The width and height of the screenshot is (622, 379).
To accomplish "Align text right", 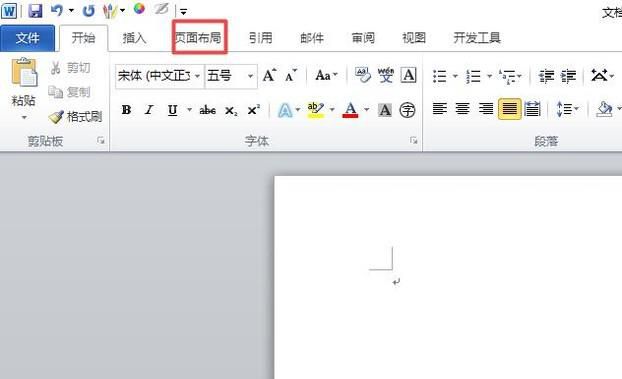I will tap(486, 109).
